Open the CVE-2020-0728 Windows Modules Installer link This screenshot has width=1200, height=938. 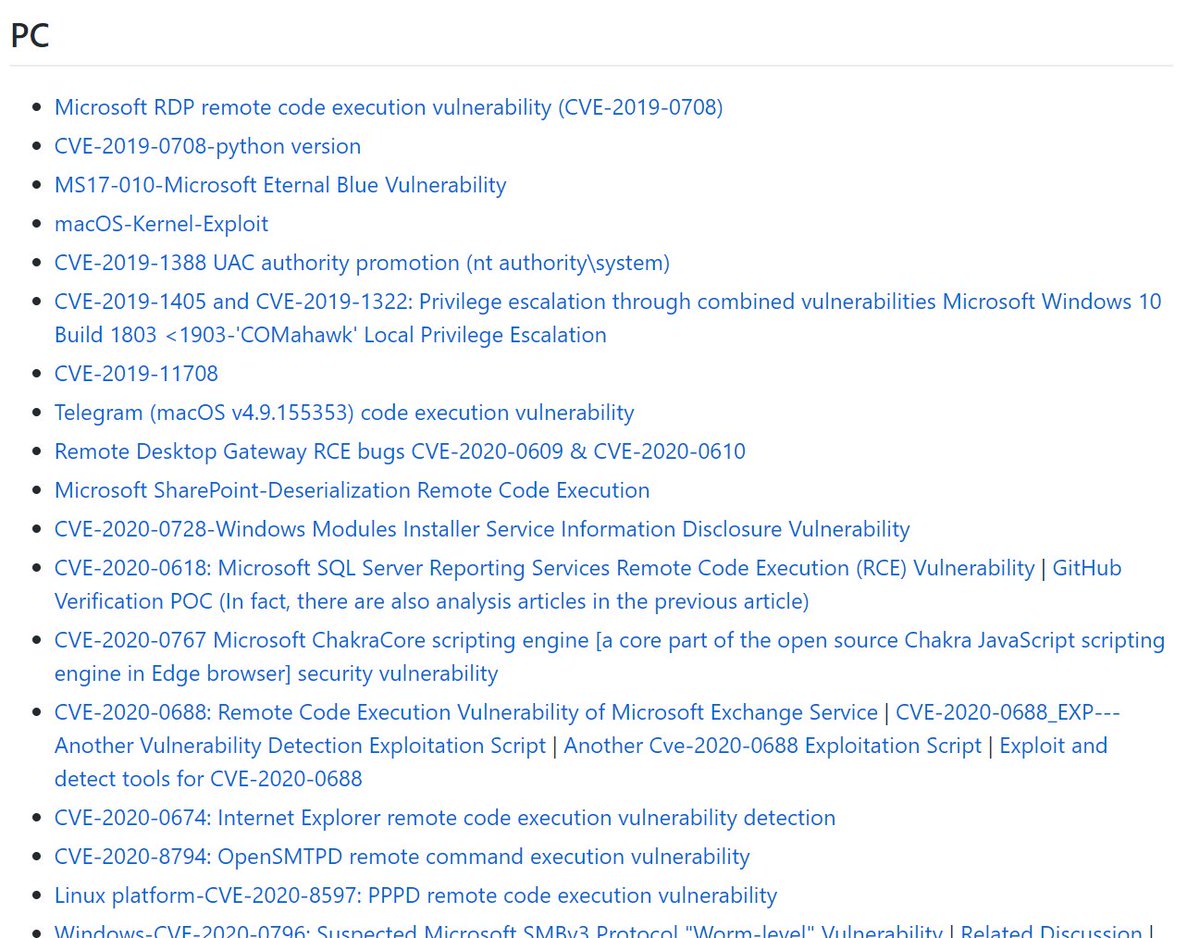tap(482, 529)
